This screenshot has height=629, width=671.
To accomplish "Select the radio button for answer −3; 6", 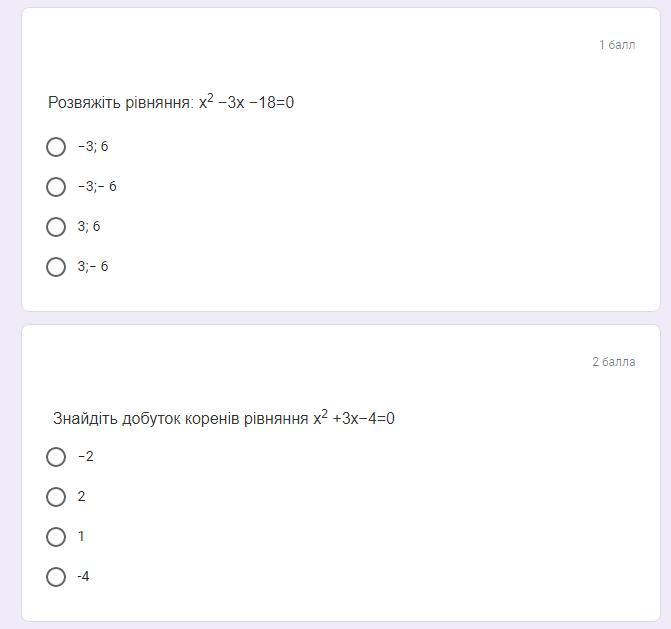I will (x=56, y=147).
